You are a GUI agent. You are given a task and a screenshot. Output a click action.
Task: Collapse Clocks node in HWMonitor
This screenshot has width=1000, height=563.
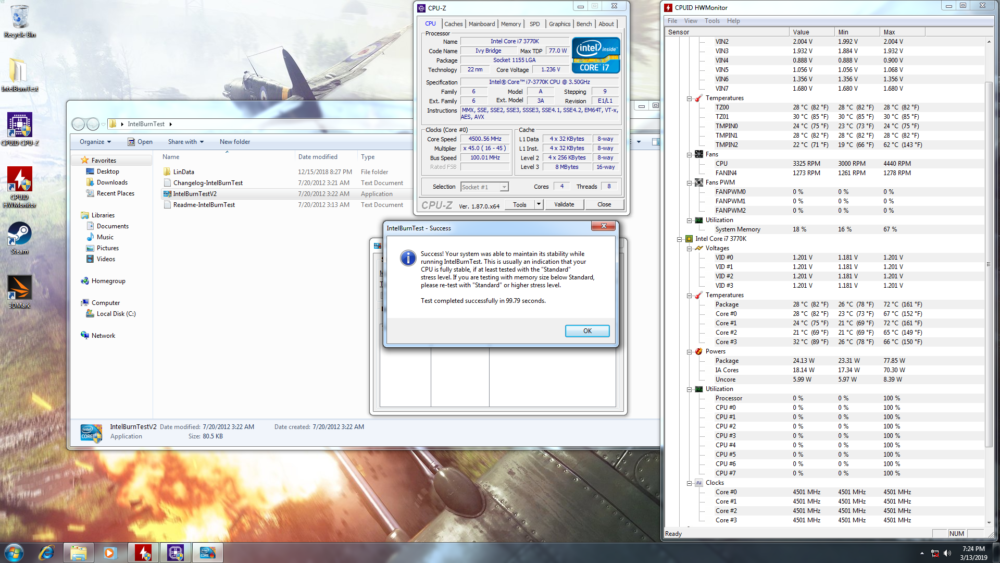coord(689,483)
